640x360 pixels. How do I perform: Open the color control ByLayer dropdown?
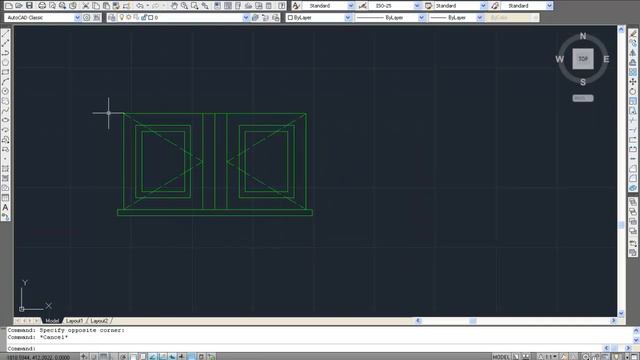pos(348,18)
